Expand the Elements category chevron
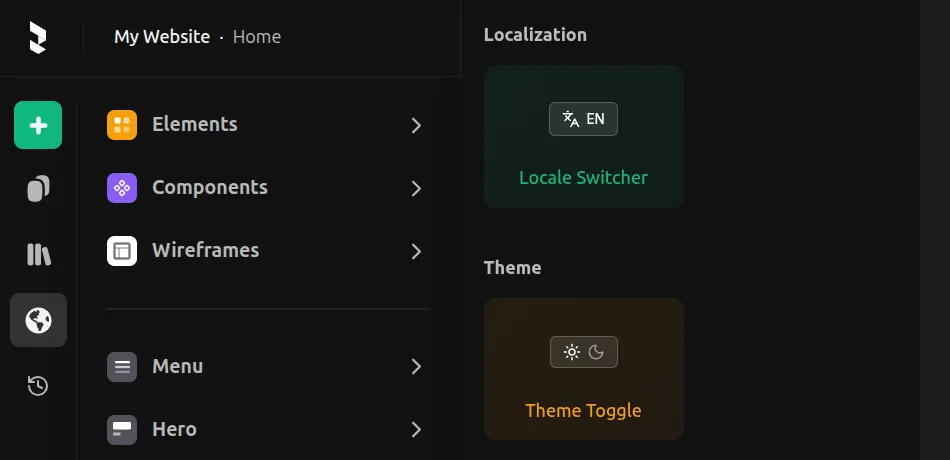The image size is (950, 460). (x=416, y=126)
